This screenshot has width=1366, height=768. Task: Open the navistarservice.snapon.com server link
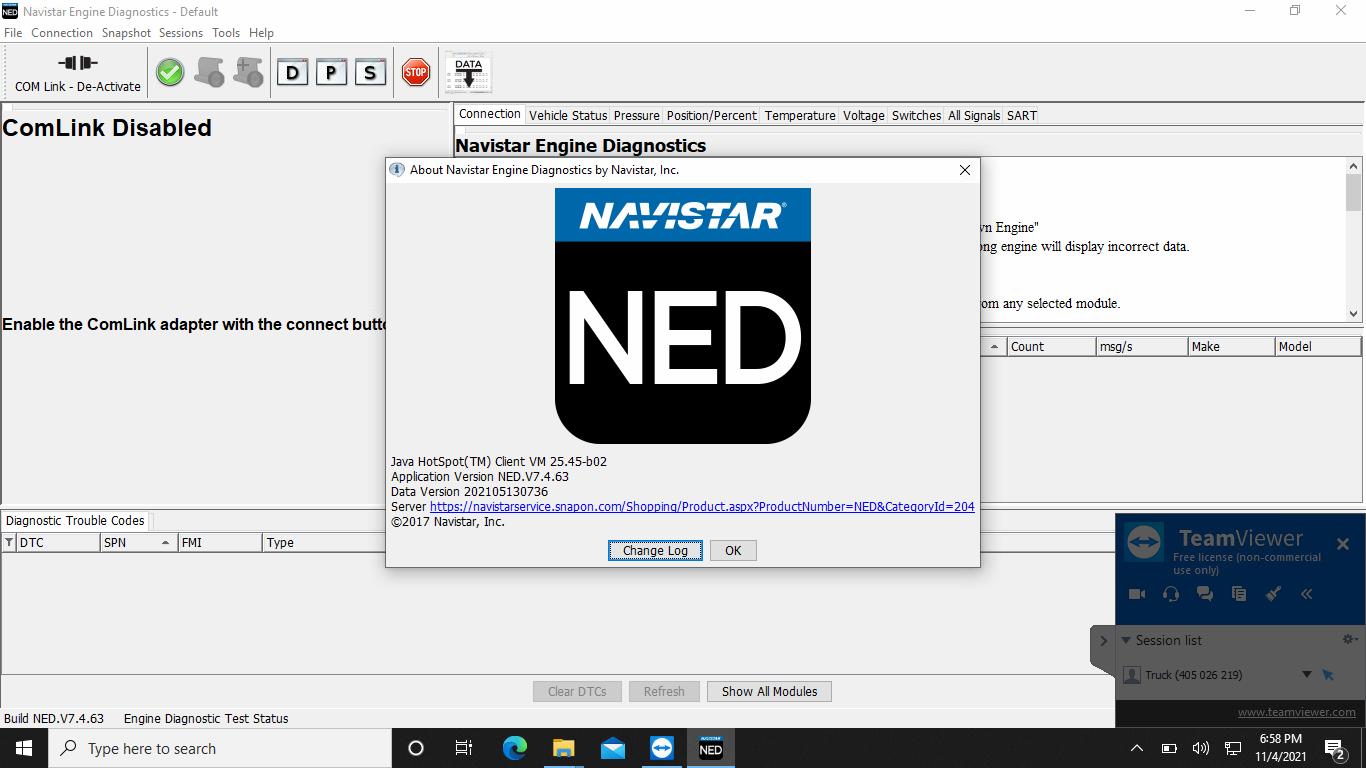pos(702,507)
